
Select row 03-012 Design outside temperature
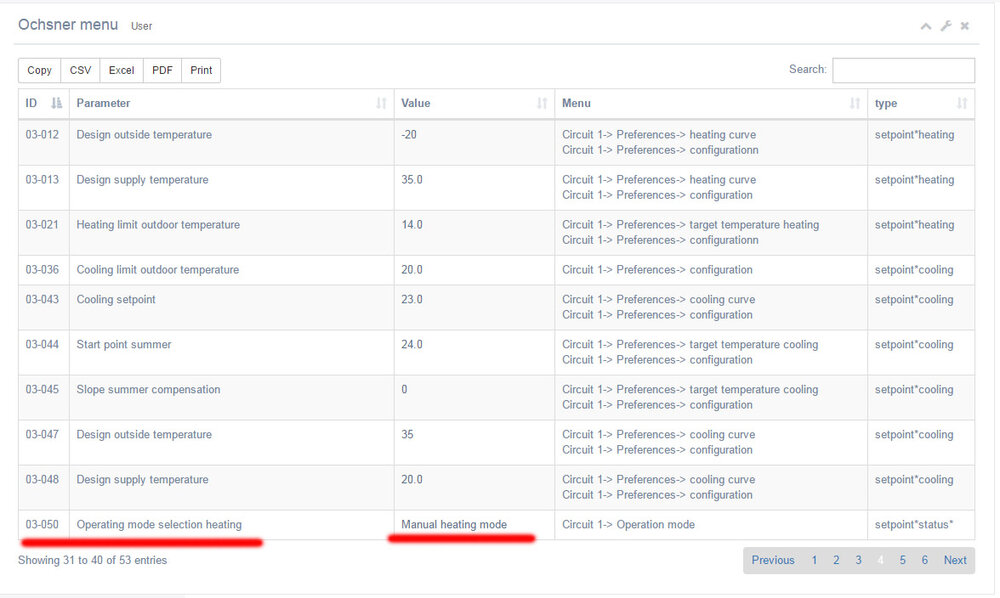click(144, 135)
